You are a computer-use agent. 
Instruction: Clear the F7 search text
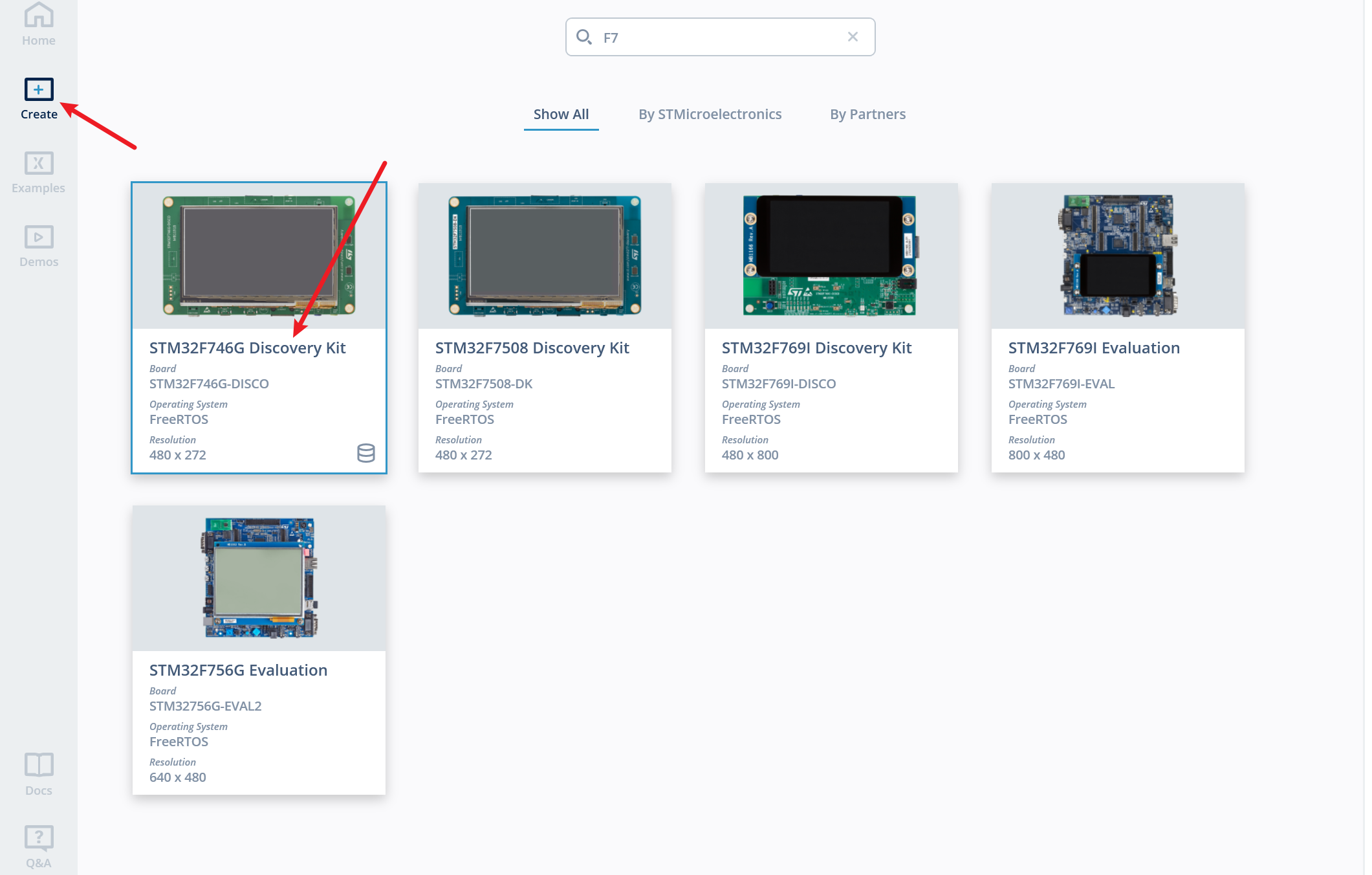853,37
